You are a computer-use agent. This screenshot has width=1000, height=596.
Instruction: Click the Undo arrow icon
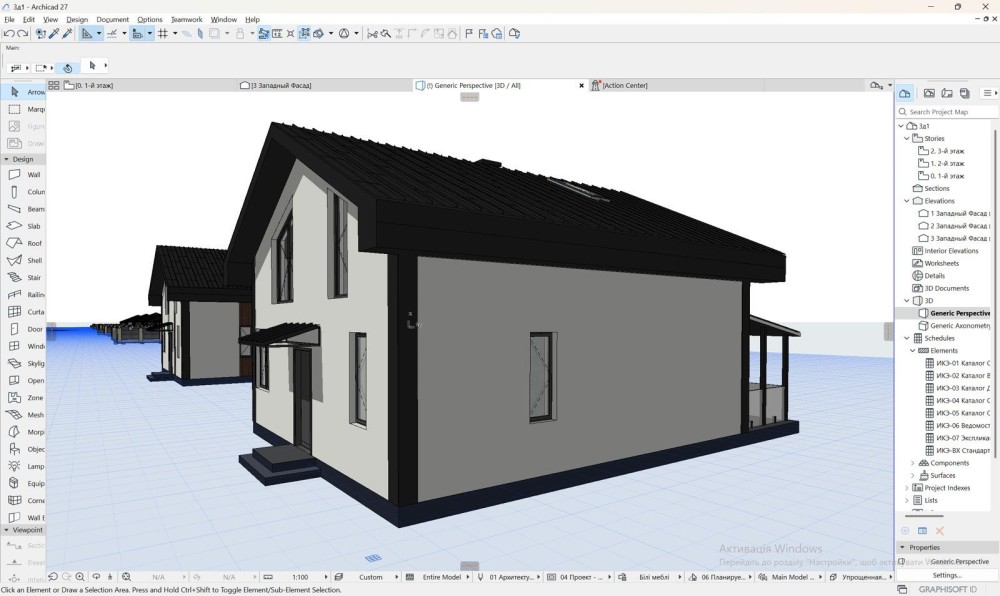coord(9,33)
